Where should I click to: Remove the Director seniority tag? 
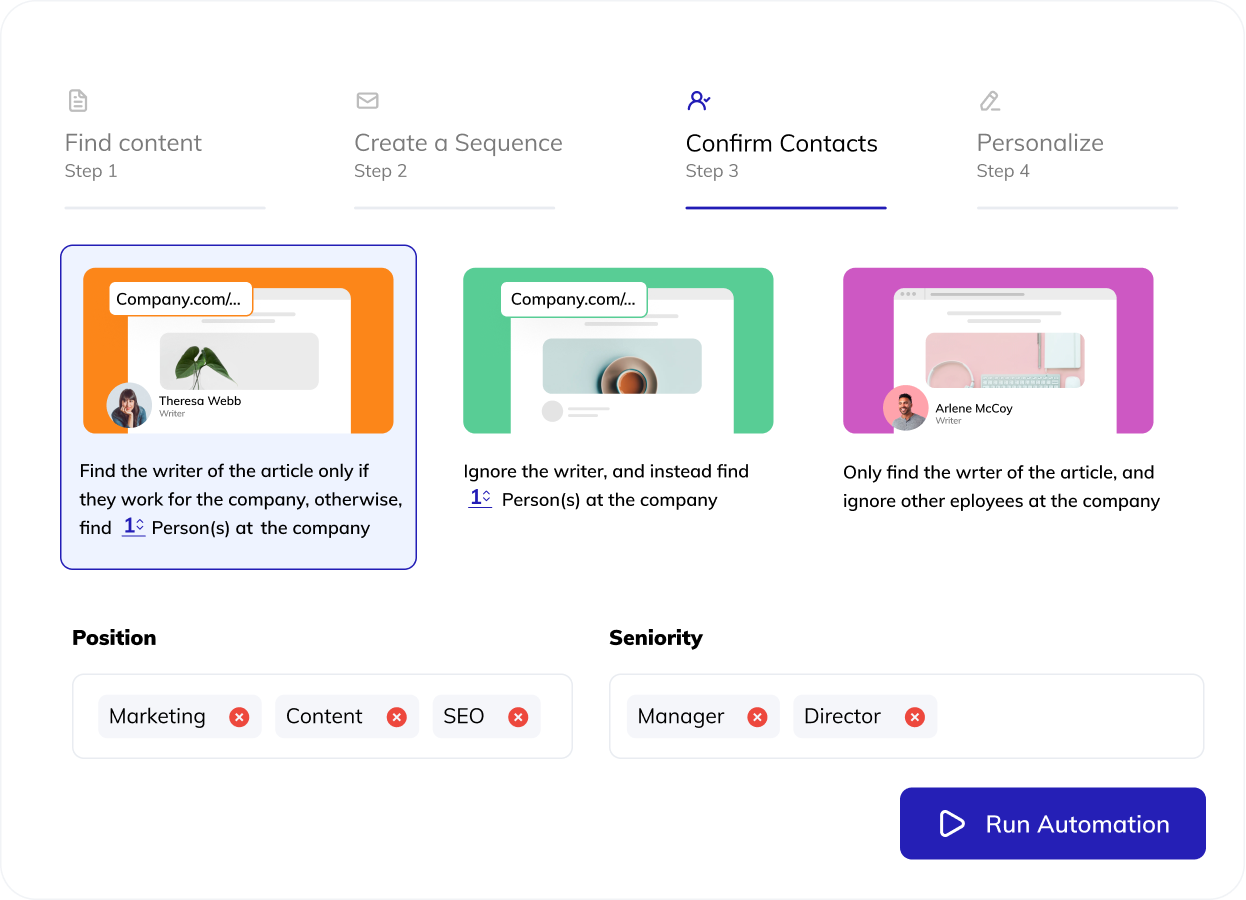pos(914,717)
